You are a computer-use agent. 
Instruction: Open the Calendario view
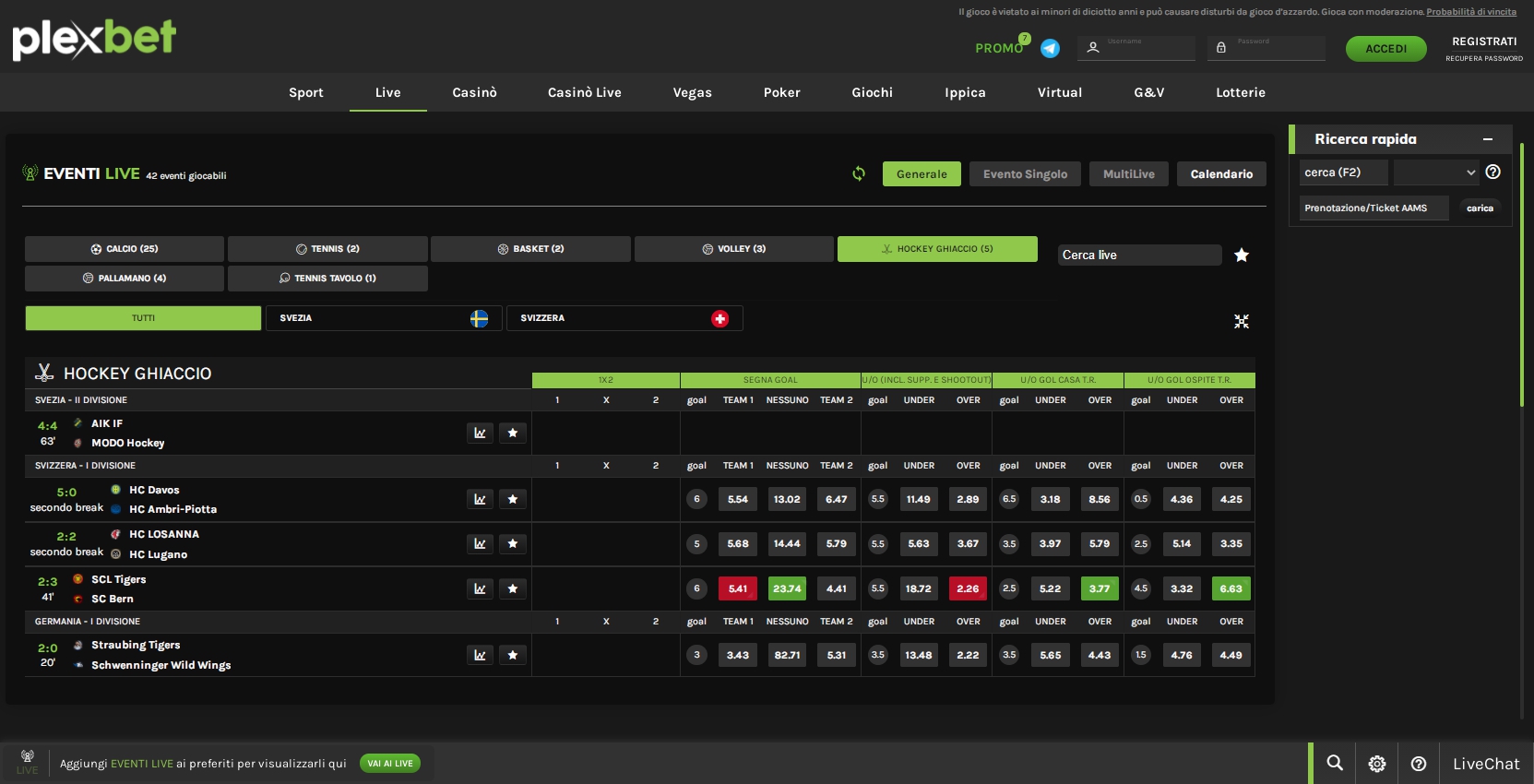pos(1221,174)
